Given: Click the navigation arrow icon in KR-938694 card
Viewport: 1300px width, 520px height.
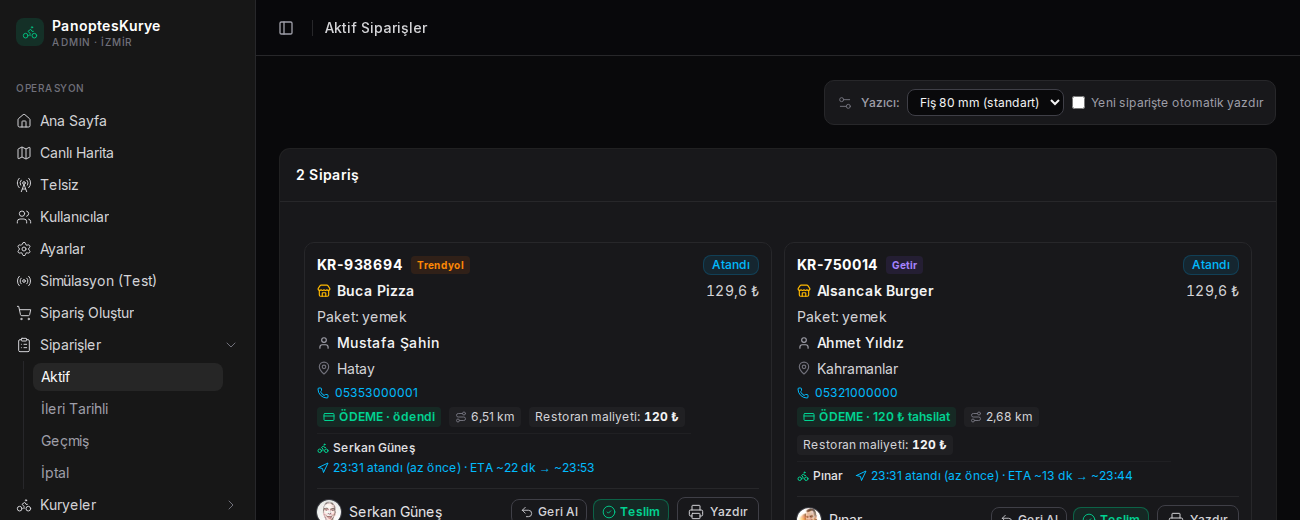Looking at the screenshot, I should point(323,468).
